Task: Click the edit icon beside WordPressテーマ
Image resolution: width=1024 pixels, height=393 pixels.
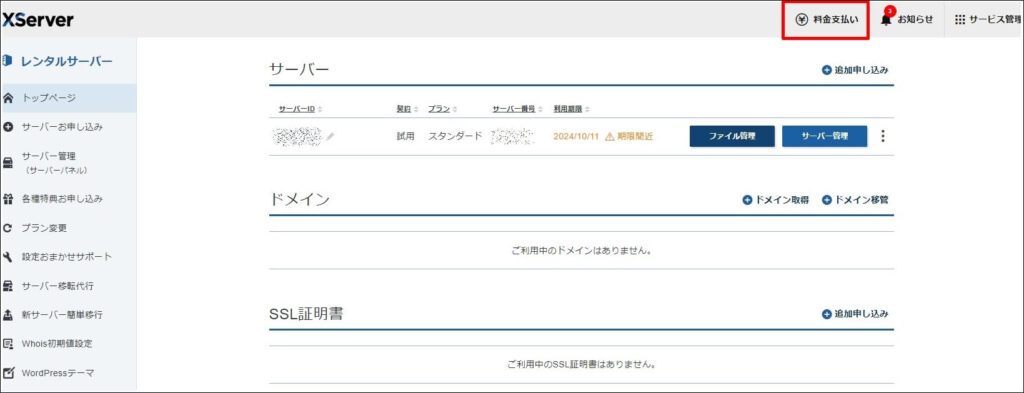Action: pyautogui.click(x=8, y=373)
